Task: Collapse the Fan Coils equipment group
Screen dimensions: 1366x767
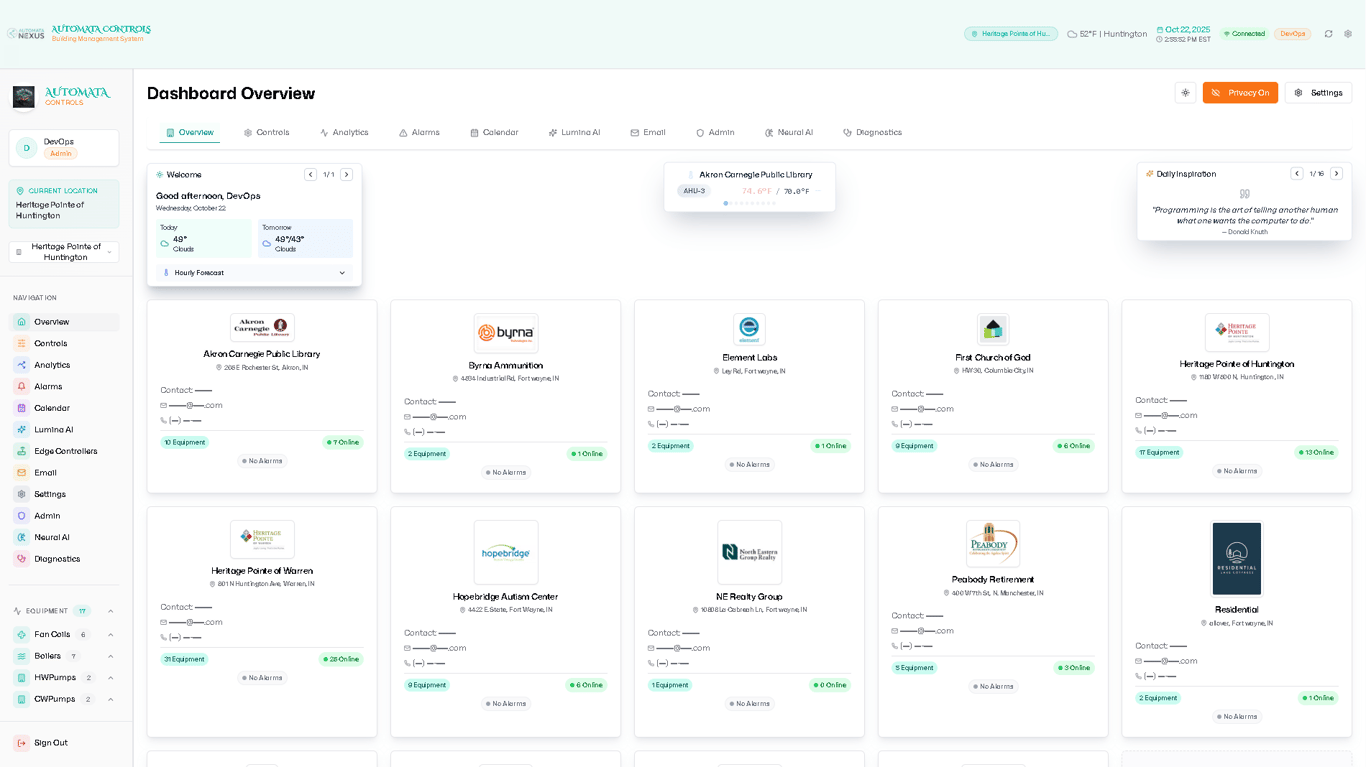Action: [x=110, y=634]
